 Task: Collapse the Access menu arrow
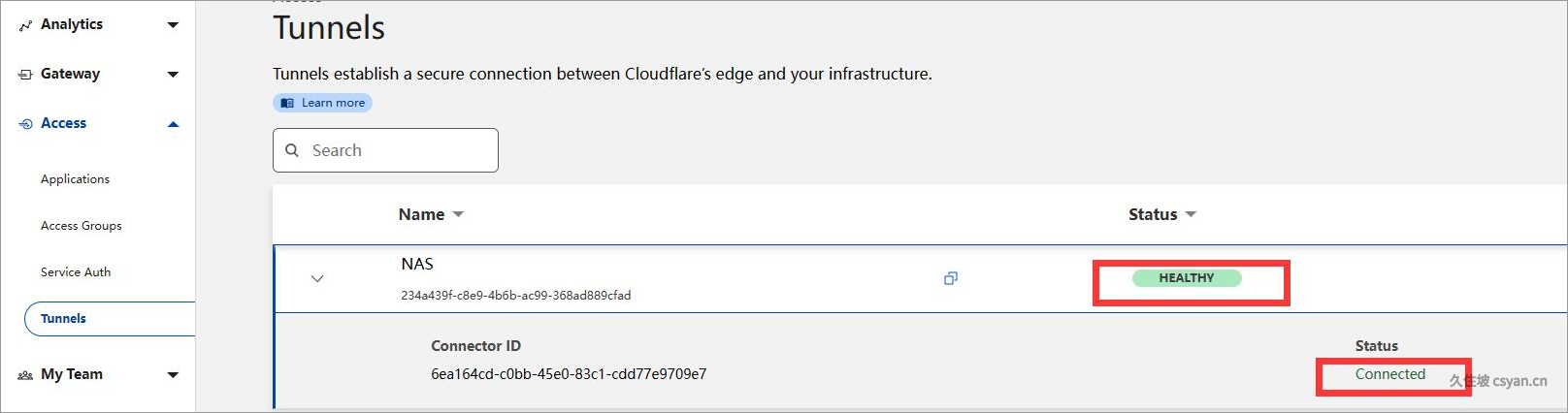tap(173, 124)
